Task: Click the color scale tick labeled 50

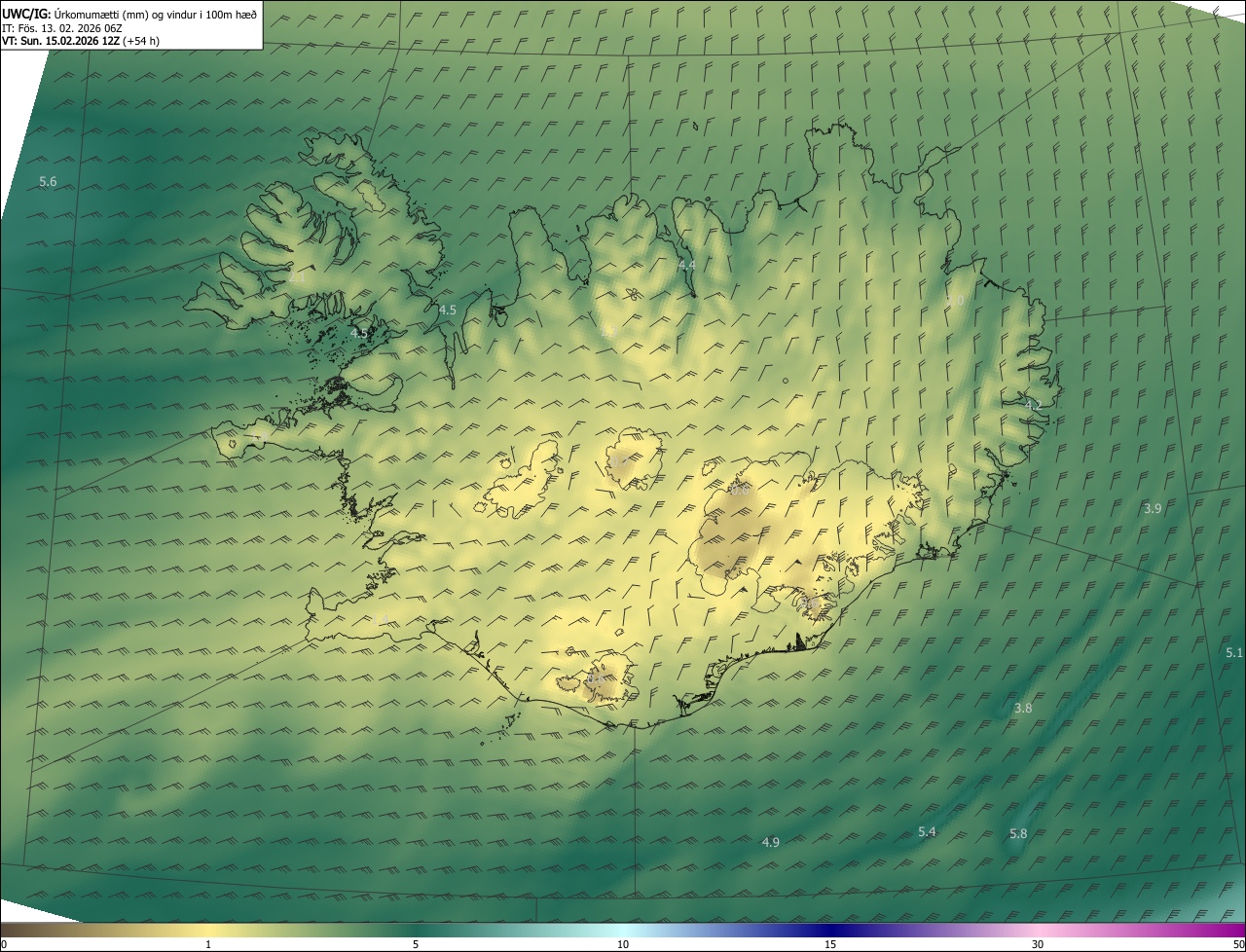Action: tap(1238, 944)
